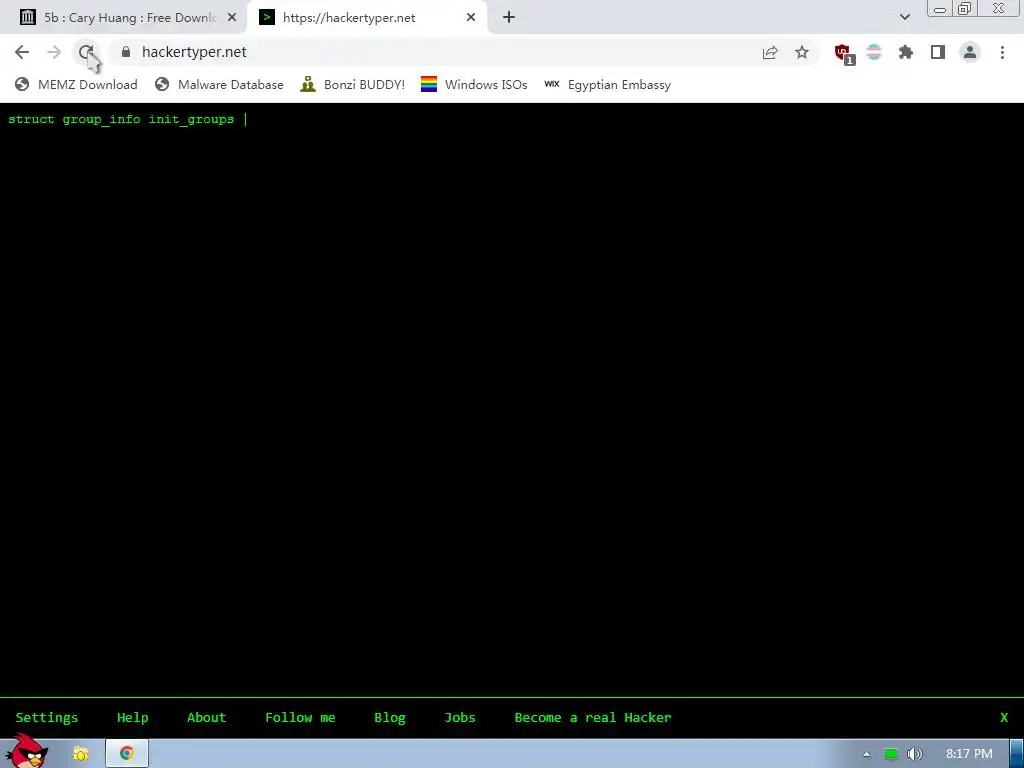Open Chrome three-dot menu
Screen dimensions: 1024x768
(1002, 52)
